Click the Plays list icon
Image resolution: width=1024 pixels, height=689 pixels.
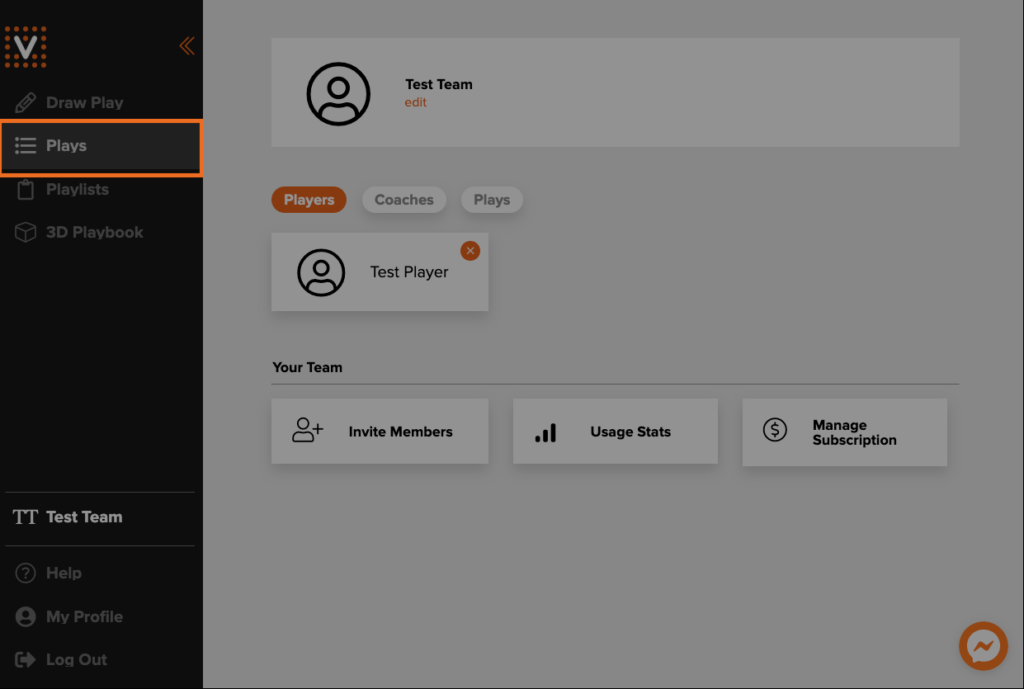point(25,146)
